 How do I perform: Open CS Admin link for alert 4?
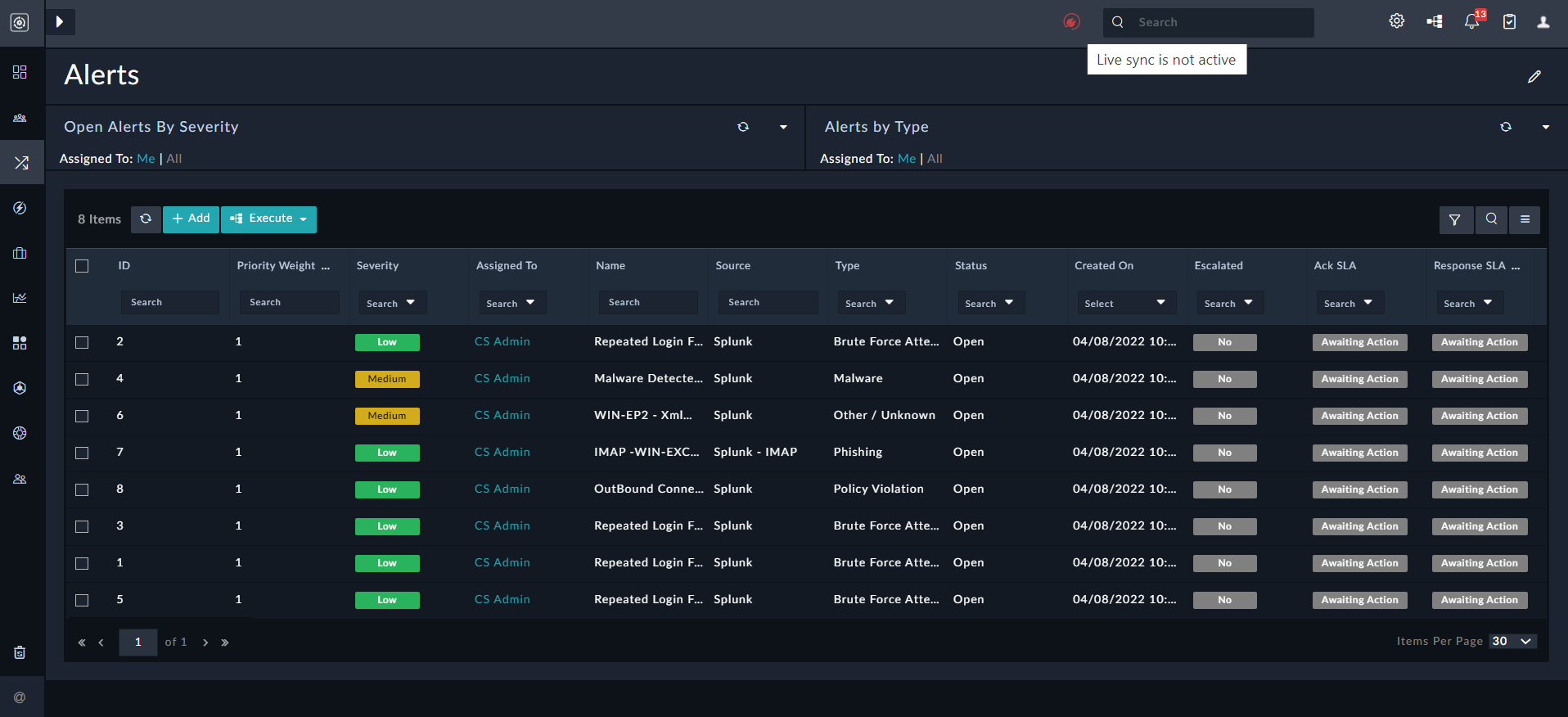pyautogui.click(x=502, y=378)
